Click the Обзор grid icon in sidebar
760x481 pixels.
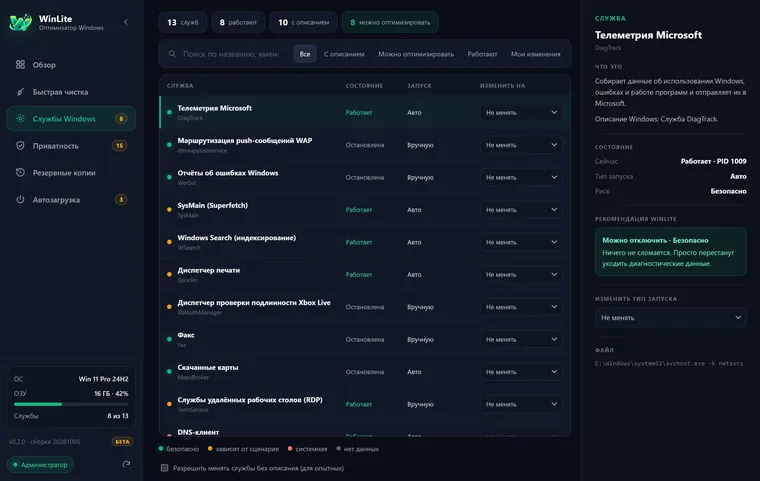click(20, 64)
